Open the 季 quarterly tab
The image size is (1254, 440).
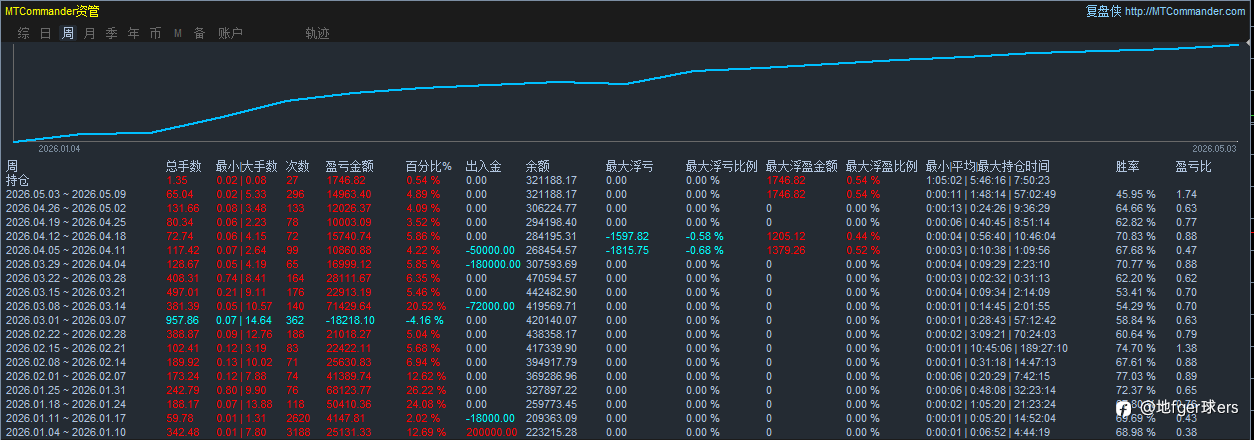(112, 33)
